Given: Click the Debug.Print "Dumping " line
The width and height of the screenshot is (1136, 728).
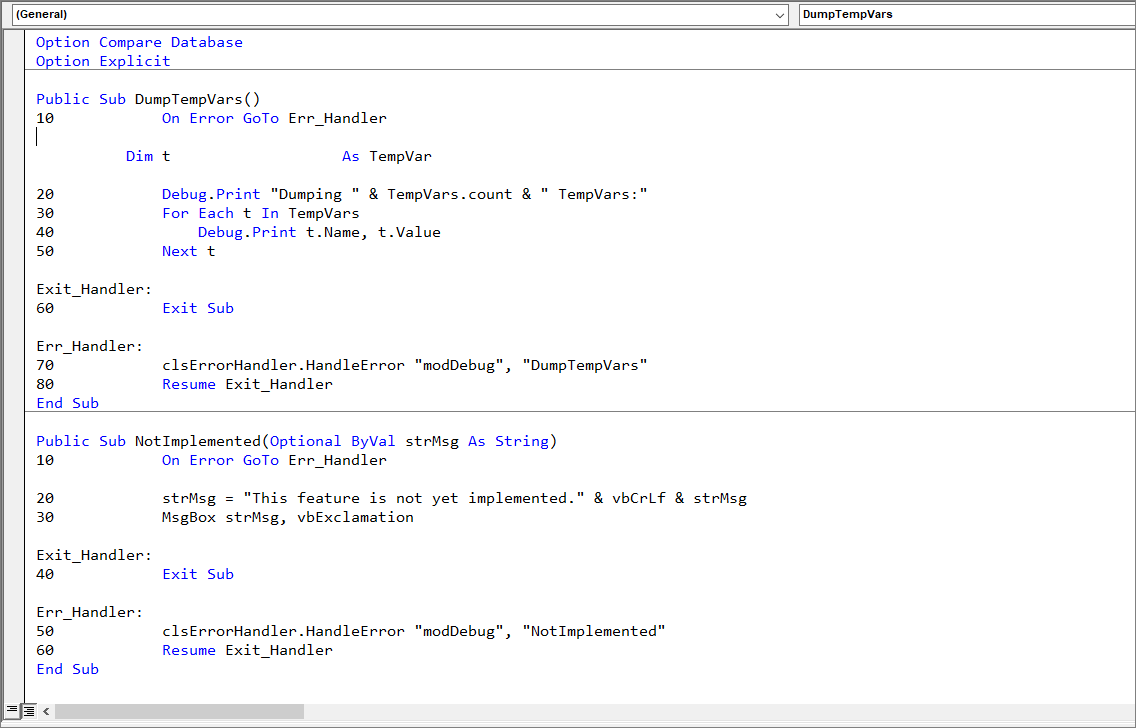Looking at the screenshot, I should point(404,194).
